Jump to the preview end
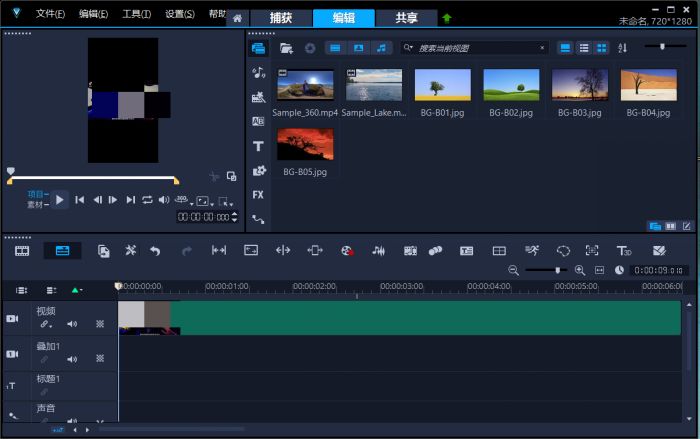This screenshot has width=700, height=439. [130, 200]
